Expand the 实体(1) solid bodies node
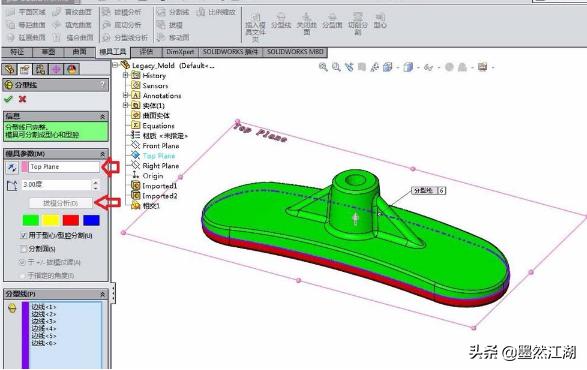587x370 pixels. (x=126, y=105)
